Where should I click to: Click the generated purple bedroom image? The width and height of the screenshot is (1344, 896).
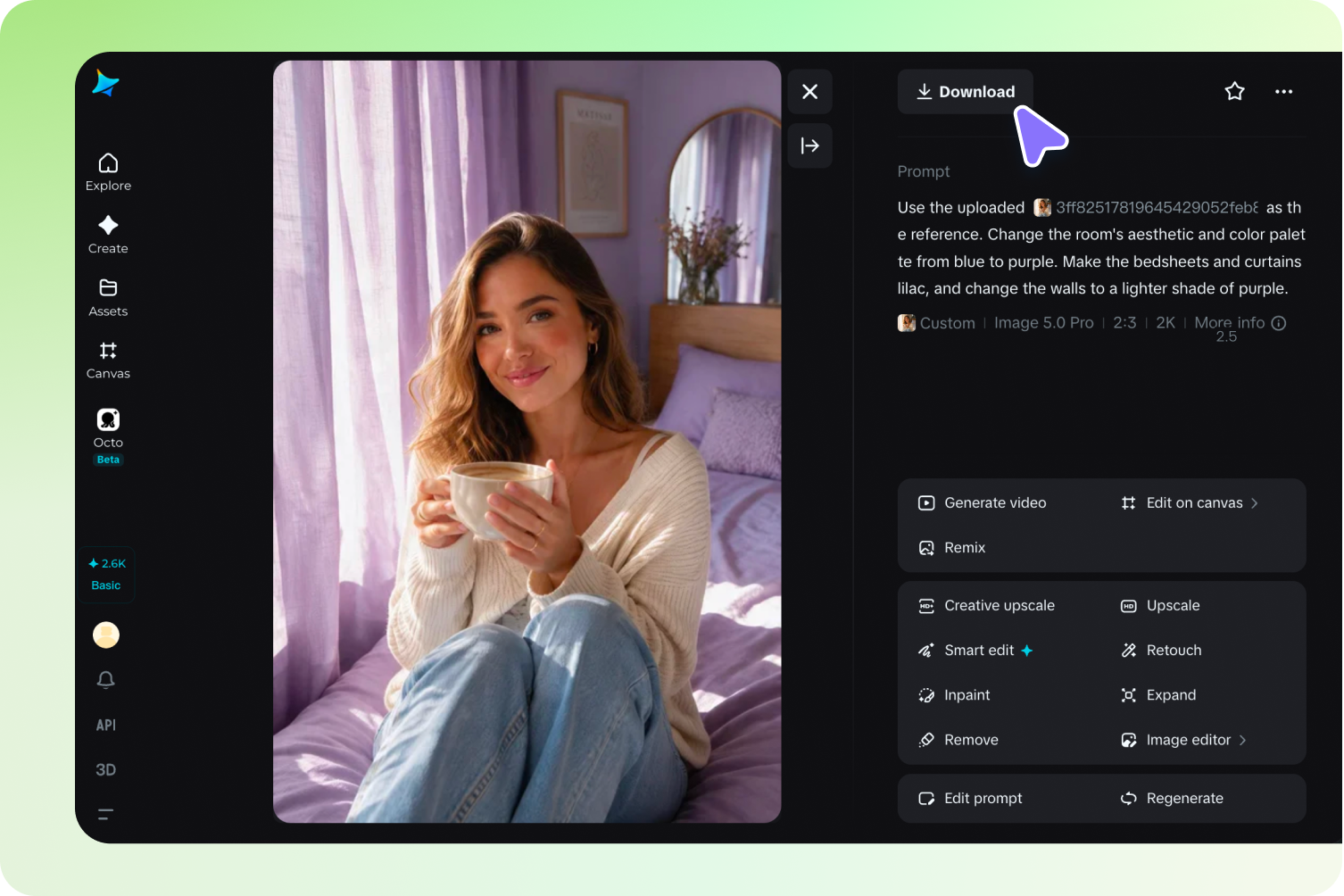[527, 442]
